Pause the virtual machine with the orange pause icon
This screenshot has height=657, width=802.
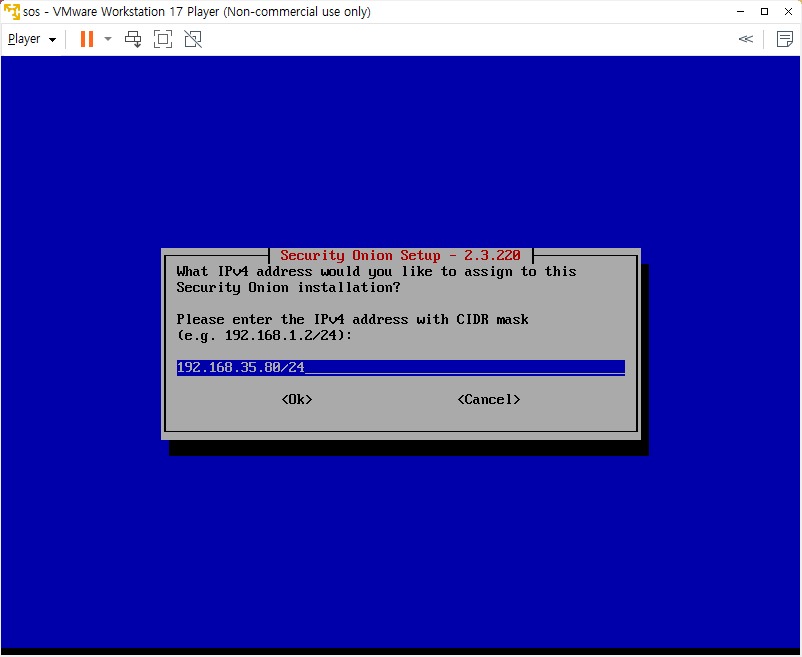87,39
